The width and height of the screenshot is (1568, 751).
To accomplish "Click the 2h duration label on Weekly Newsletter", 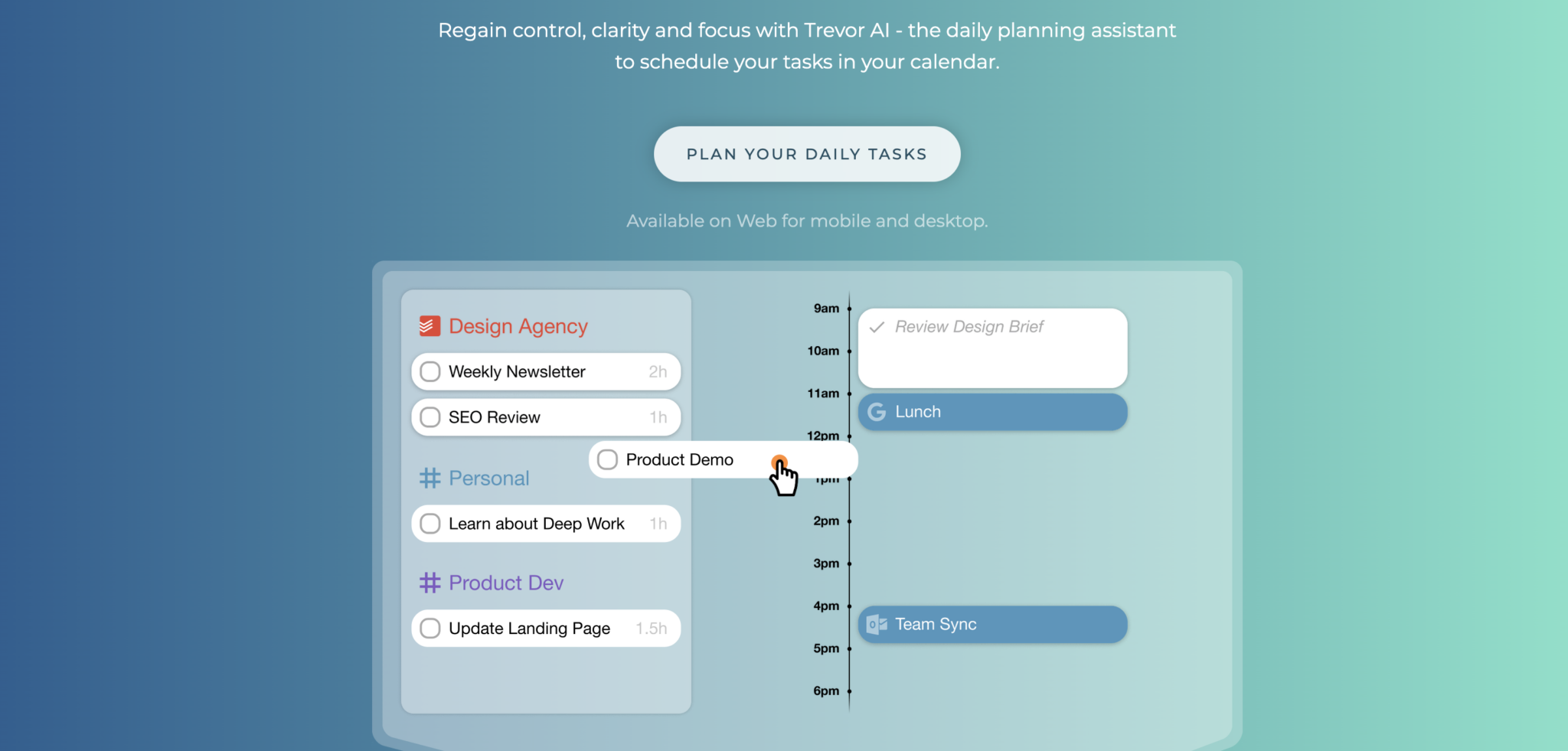I will (658, 371).
